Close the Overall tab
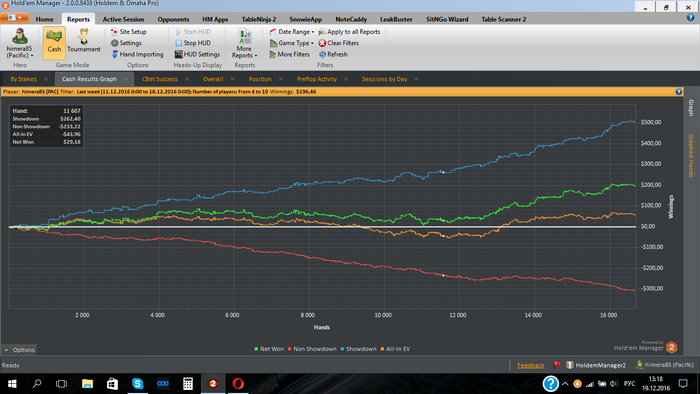Image resolution: width=700 pixels, height=394 pixels. (232, 79)
